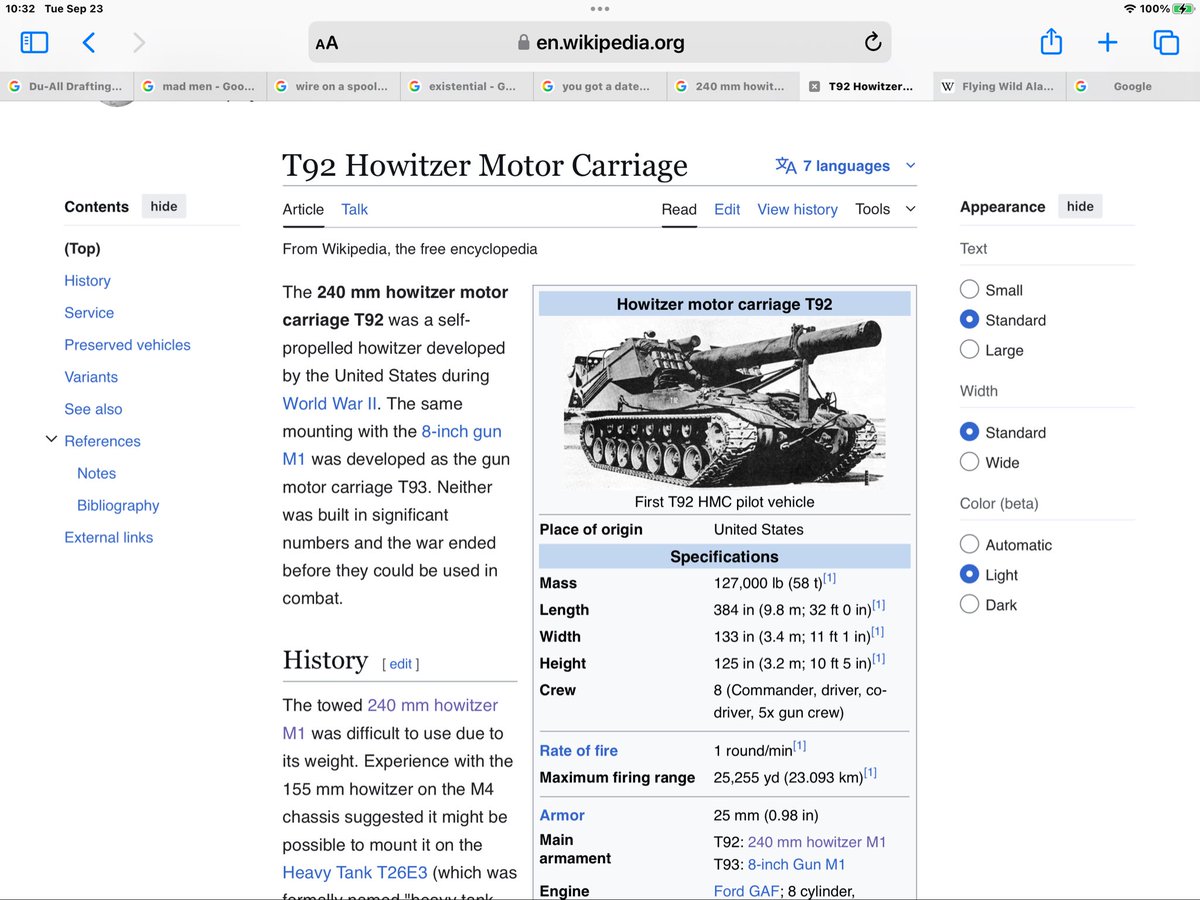Jump to External links in contents
The height and width of the screenshot is (900, 1200).
pyautogui.click(x=109, y=537)
